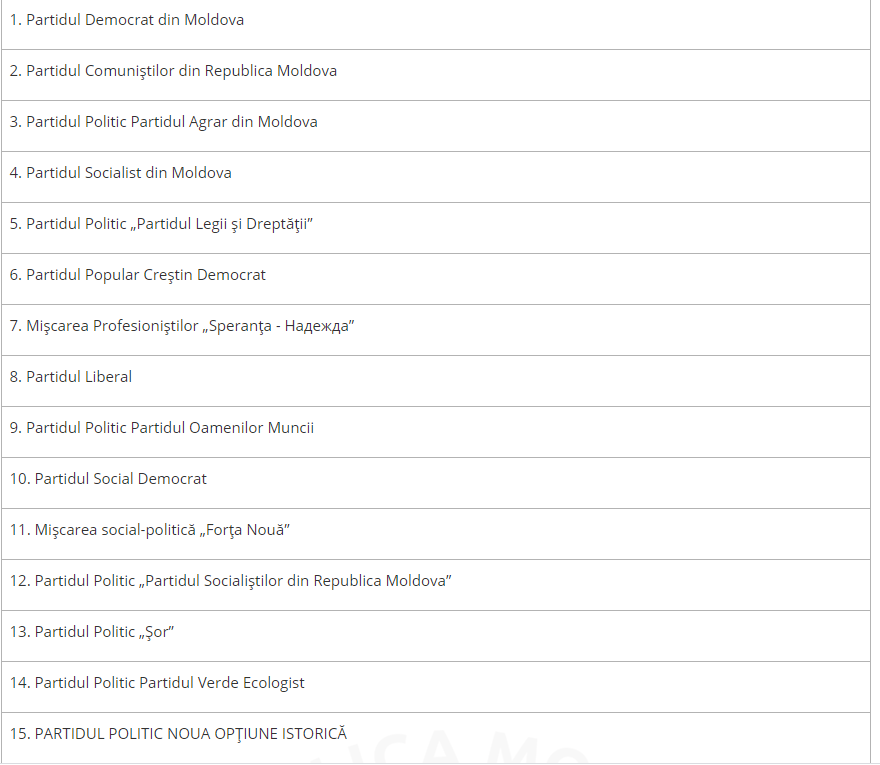880x765 pixels.
Task: Click the number 1 list marker
Action: (x=15, y=20)
